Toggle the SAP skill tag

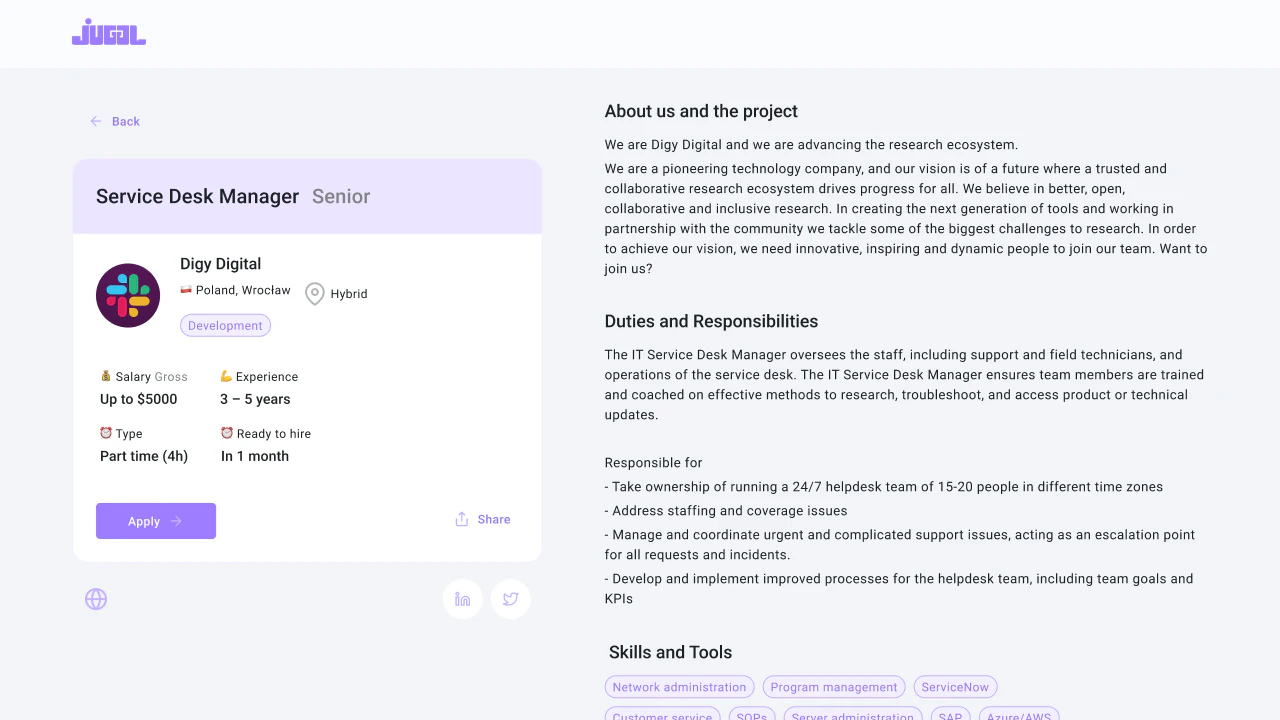click(x=950, y=714)
